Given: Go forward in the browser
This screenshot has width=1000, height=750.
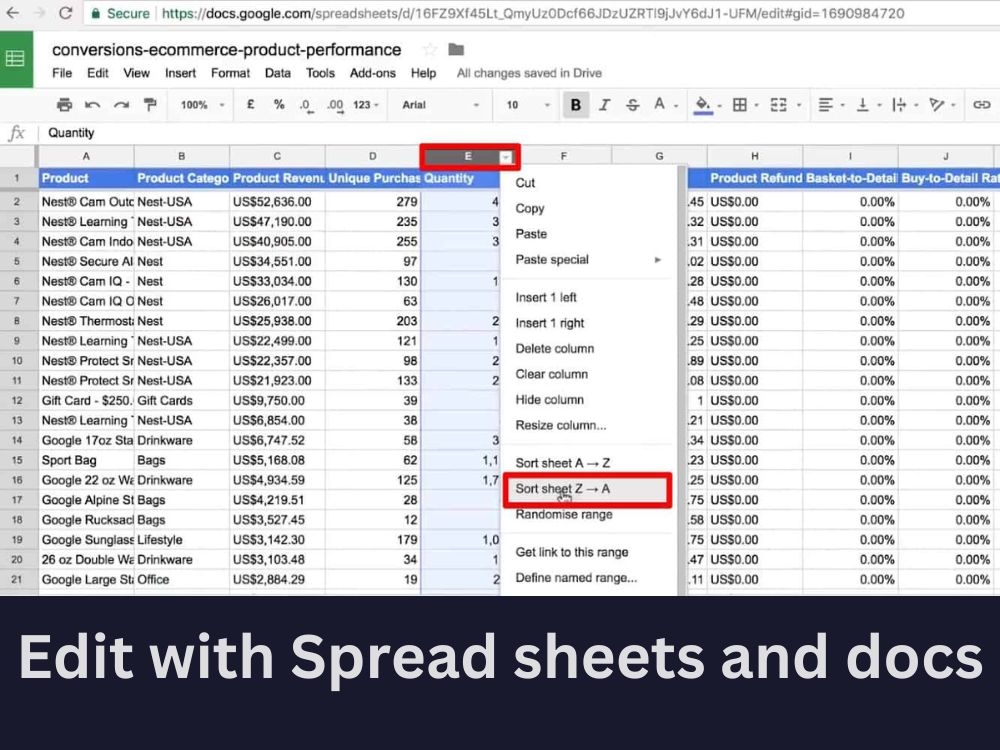Looking at the screenshot, I should (40, 13).
